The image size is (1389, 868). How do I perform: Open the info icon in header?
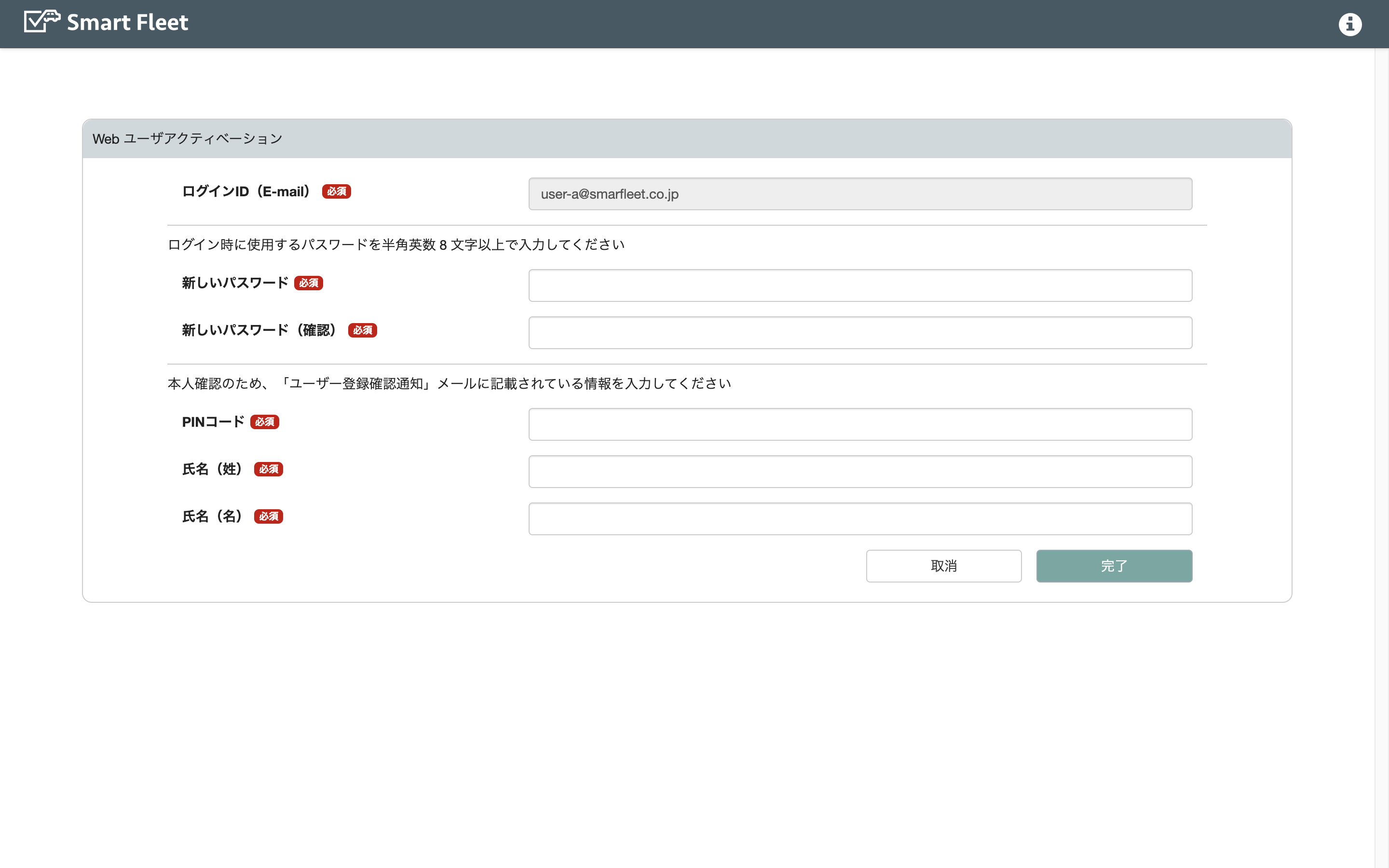coord(1350,24)
